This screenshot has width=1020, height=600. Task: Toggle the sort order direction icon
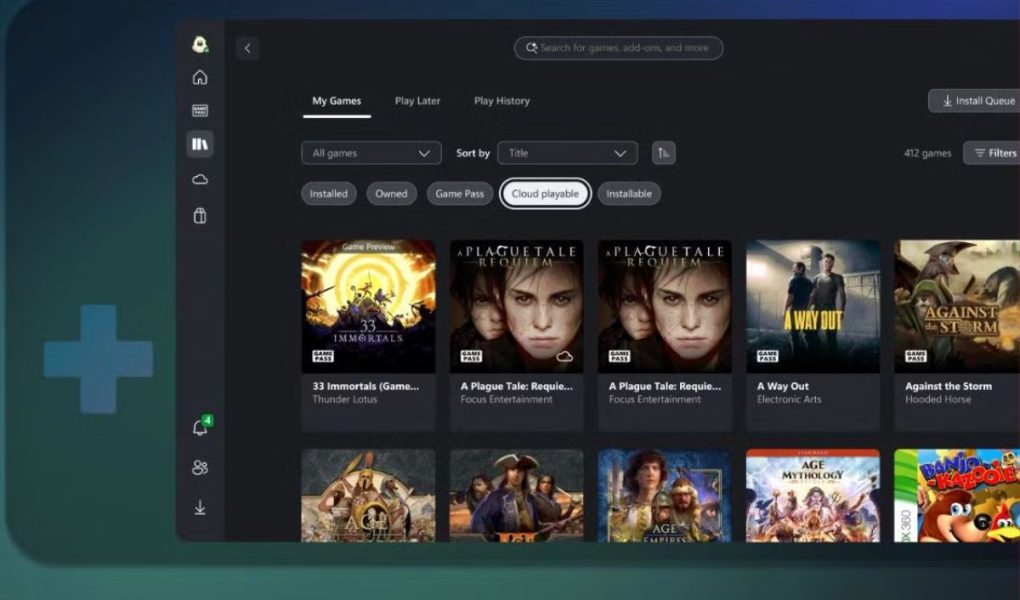[x=664, y=153]
